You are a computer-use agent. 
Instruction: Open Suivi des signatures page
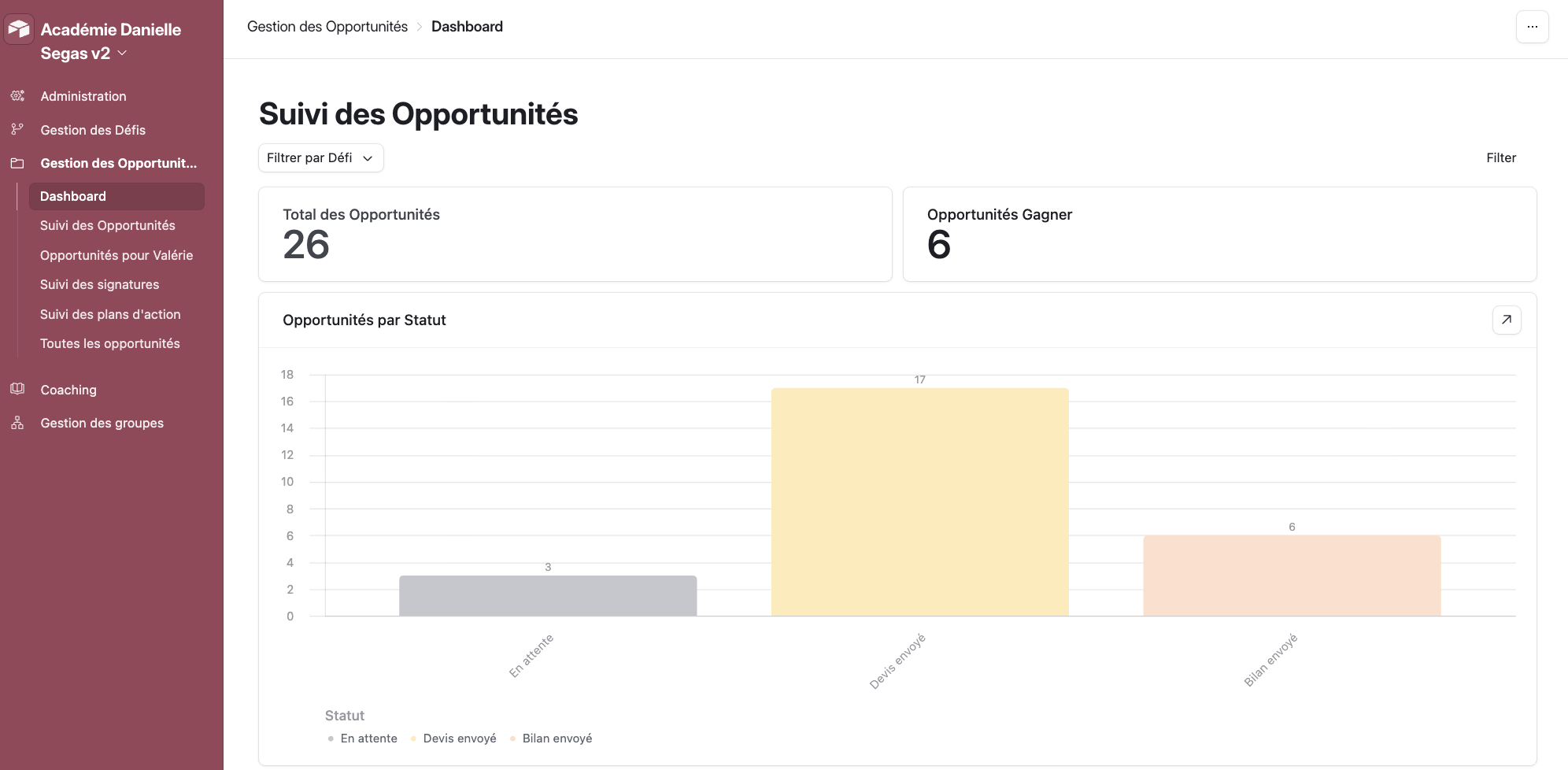99,284
